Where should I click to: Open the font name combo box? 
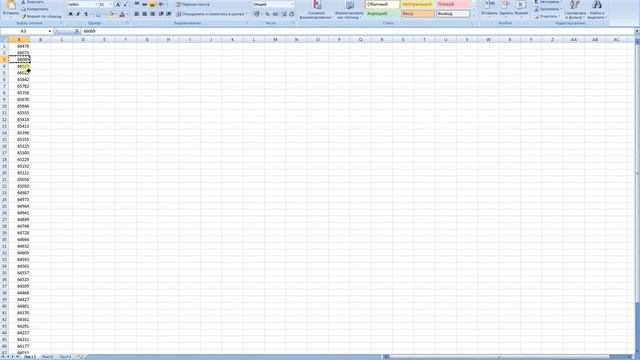pos(82,4)
